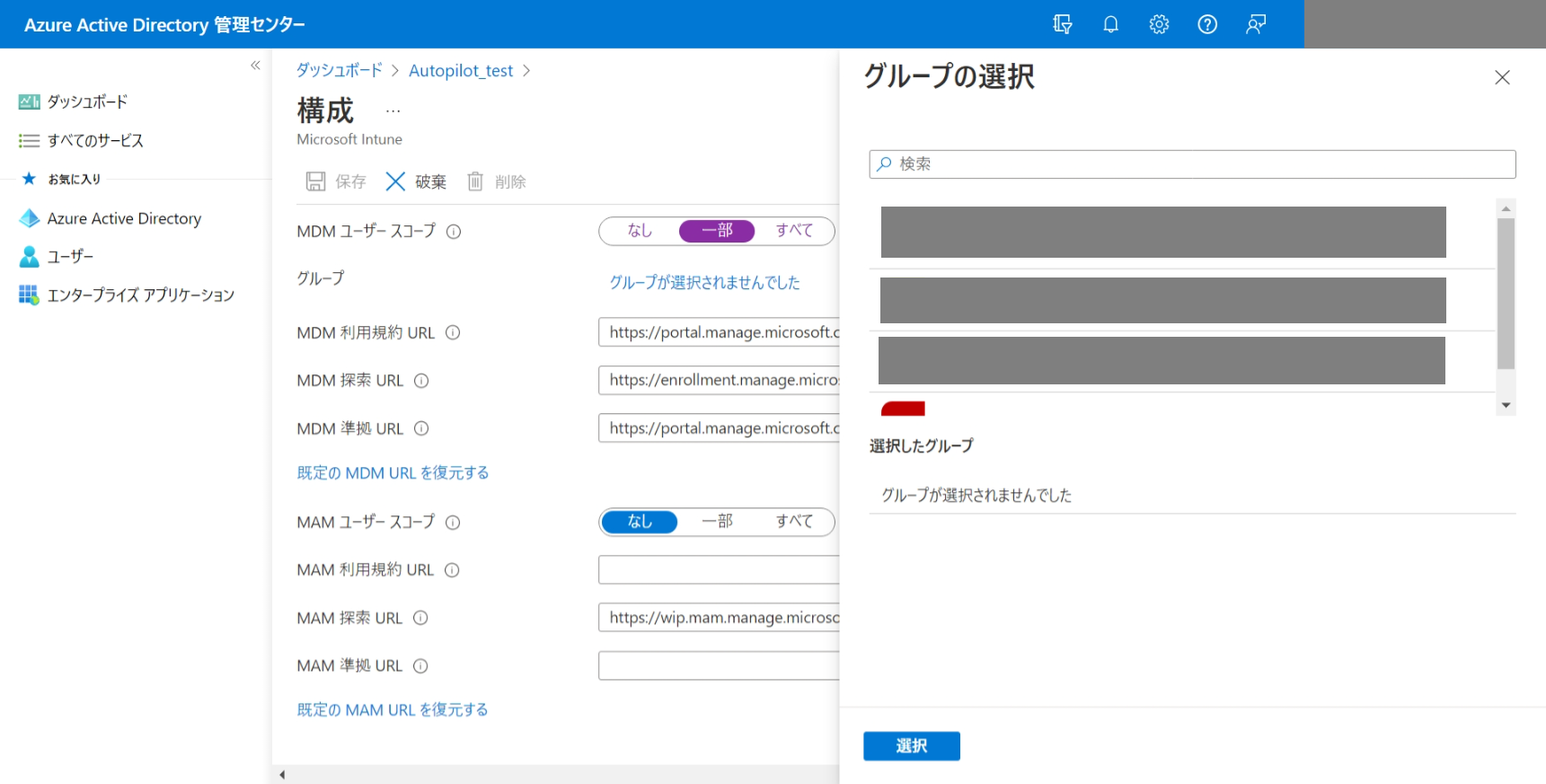Image resolution: width=1546 pixels, height=784 pixels.
Task: Set MDM ユーザー スコープ to すべて
Action: pos(794,231)
